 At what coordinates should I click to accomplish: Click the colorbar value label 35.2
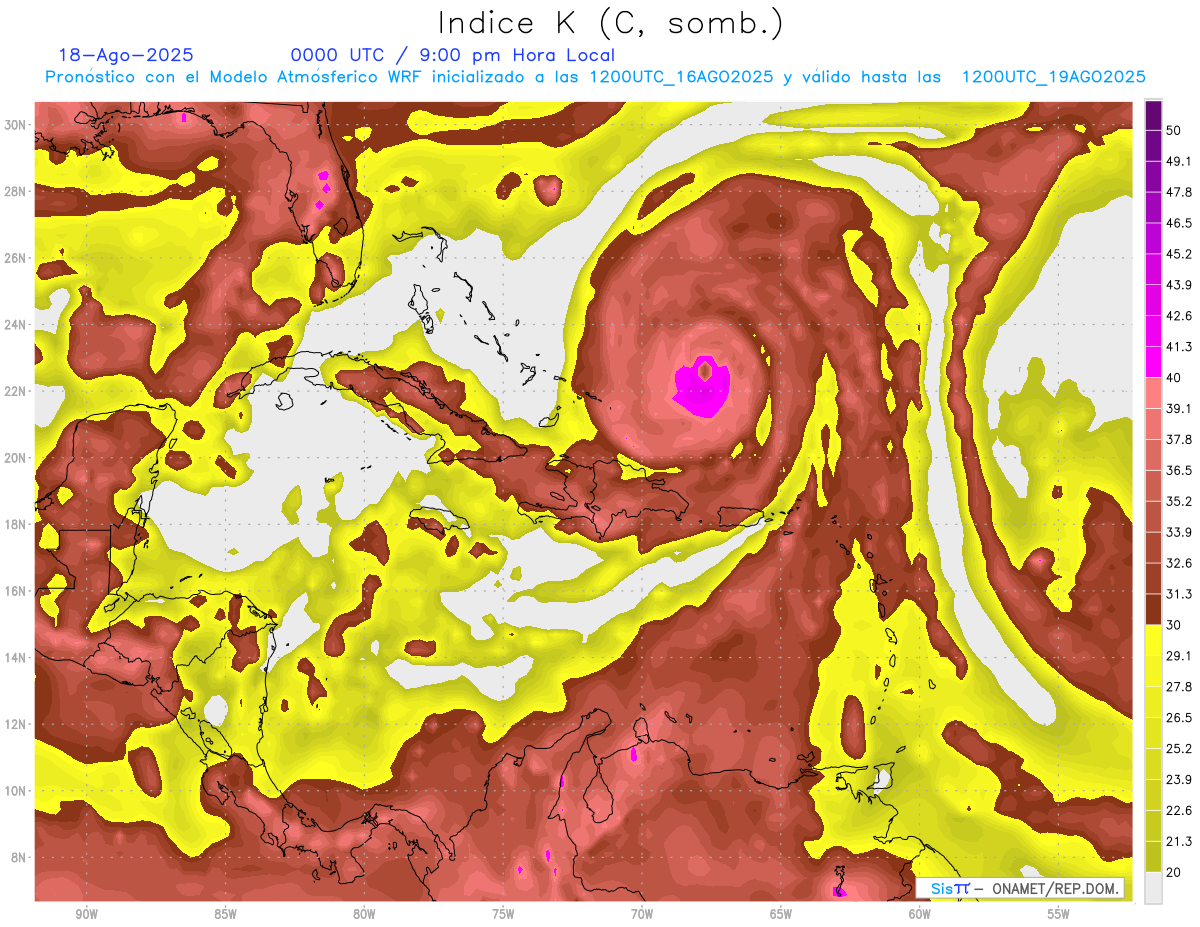[1179, 502]
